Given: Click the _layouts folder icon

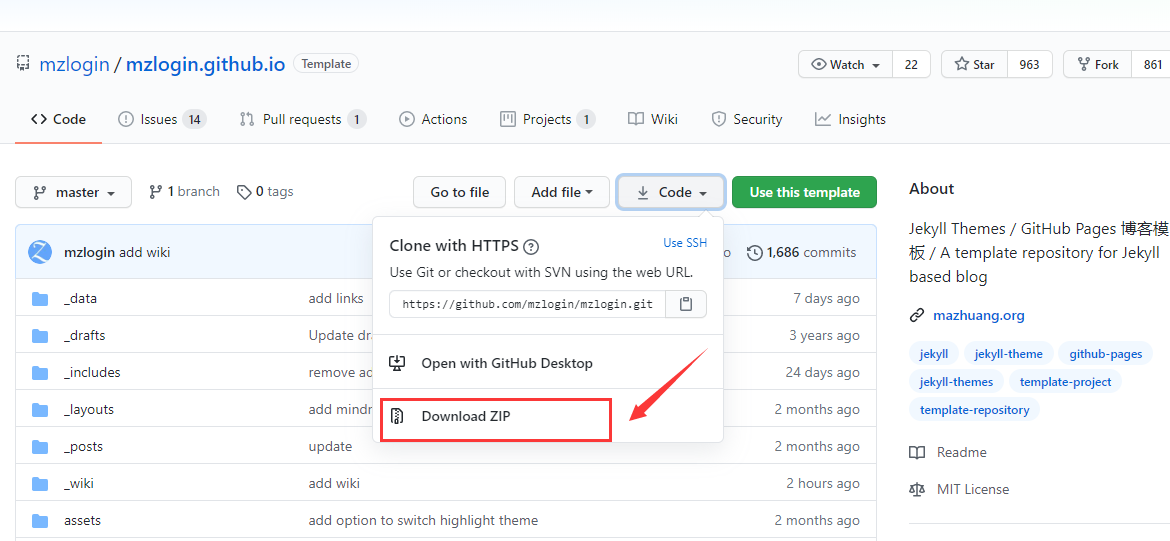Looking at the screenshot, I should tap(40, 410).
